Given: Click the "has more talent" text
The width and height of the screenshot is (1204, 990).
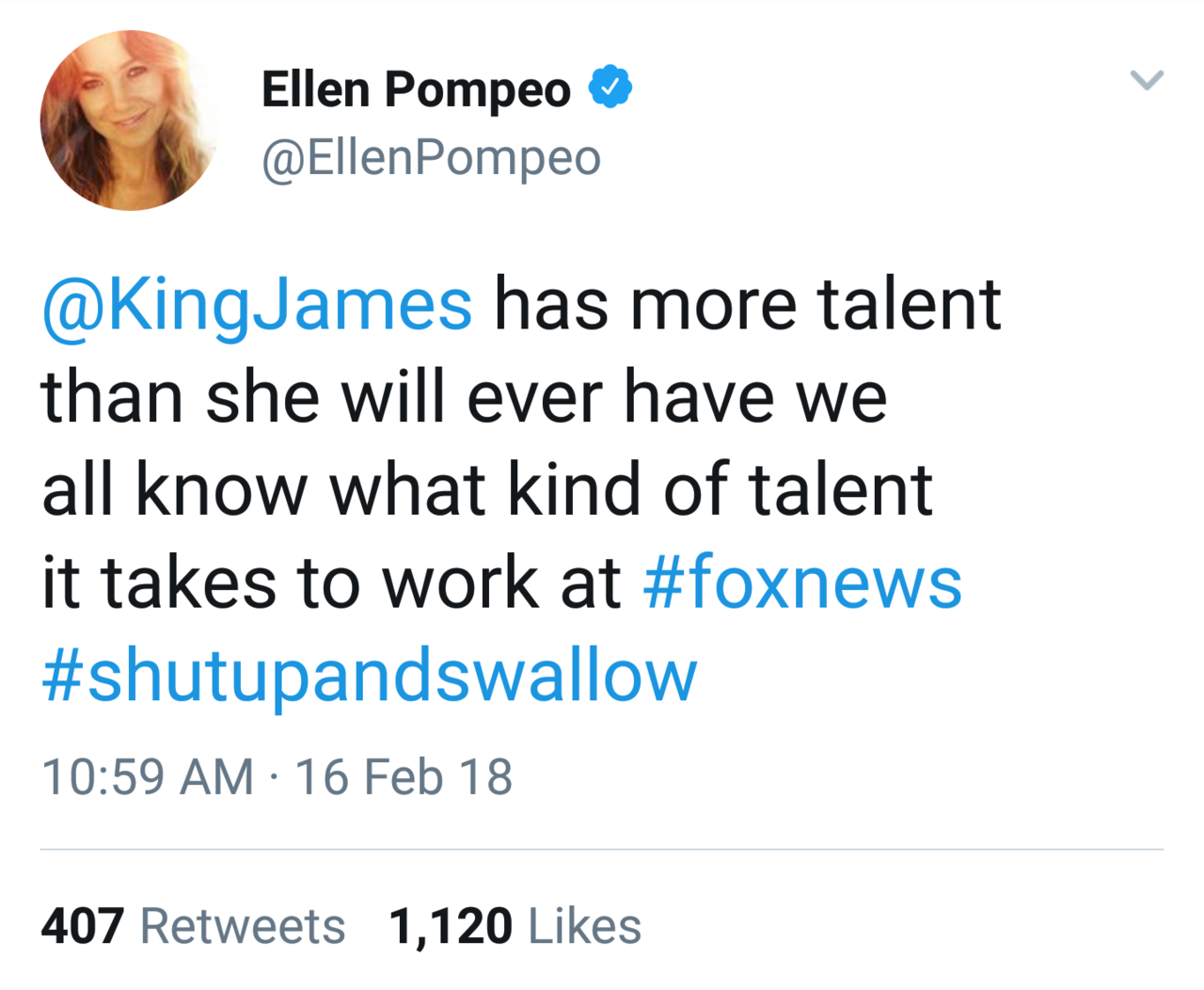Looking at the screenshot, I should (747, 304).
